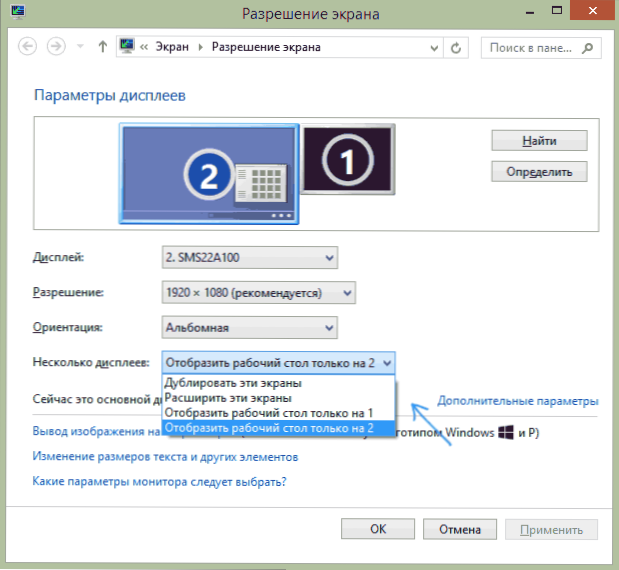The image size is (619, 570).
Task: Click the "Отмена" button
Action: click(460, 529)
